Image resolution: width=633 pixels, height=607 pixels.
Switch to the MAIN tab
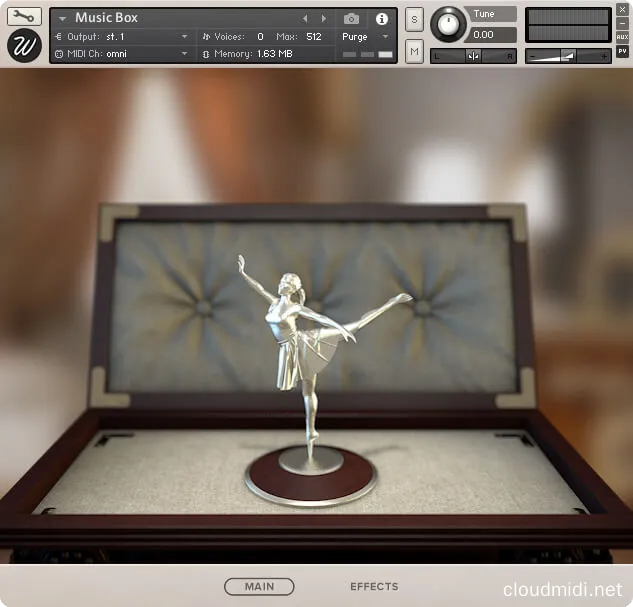pos(259,587)
